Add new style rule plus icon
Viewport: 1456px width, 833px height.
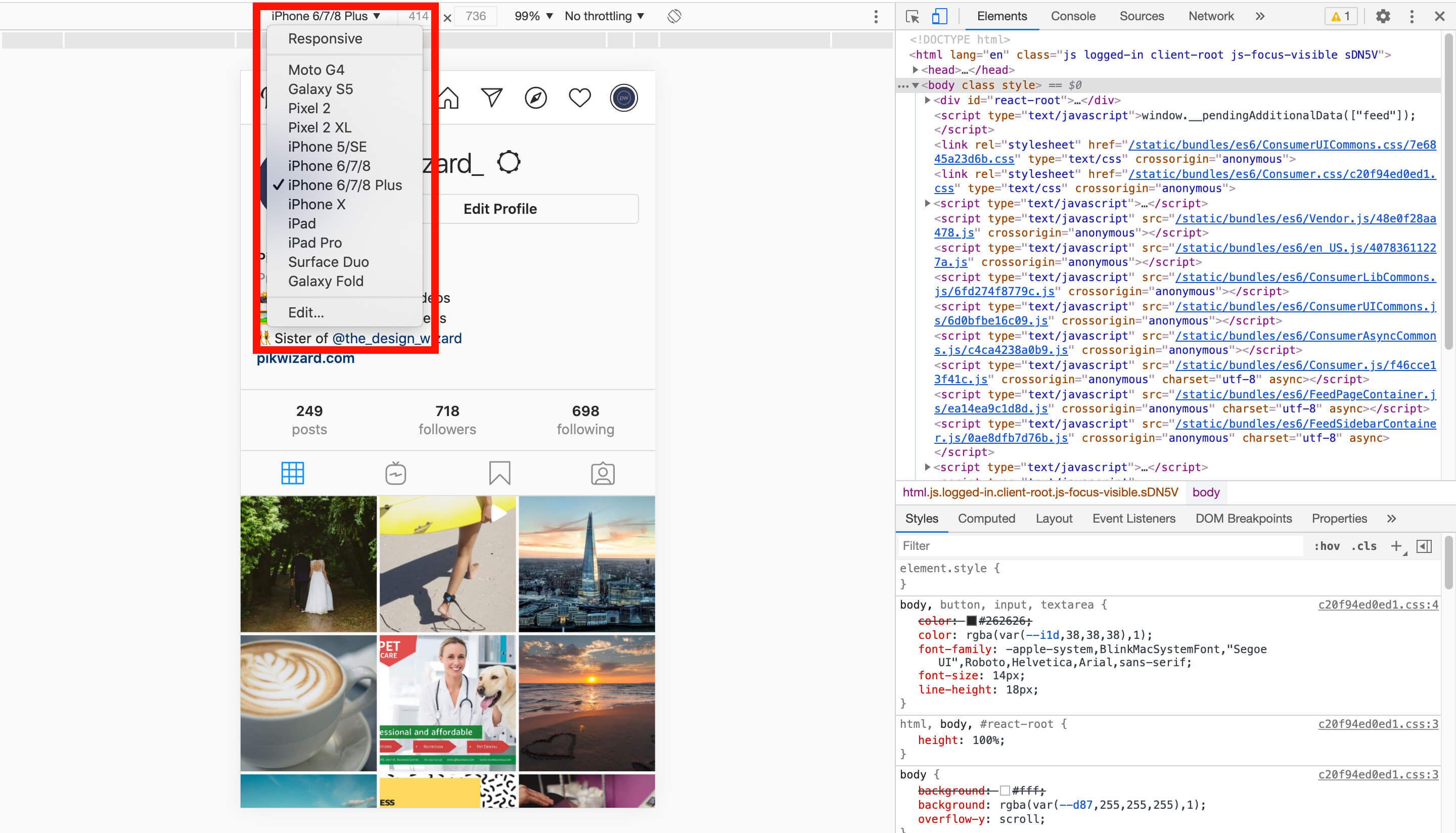tap(1396, 546)
